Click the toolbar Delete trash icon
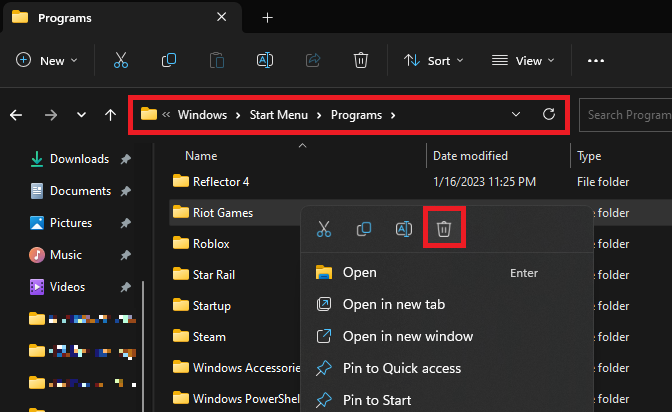Screen dimensions: 672x412 (x=361, y=60)
